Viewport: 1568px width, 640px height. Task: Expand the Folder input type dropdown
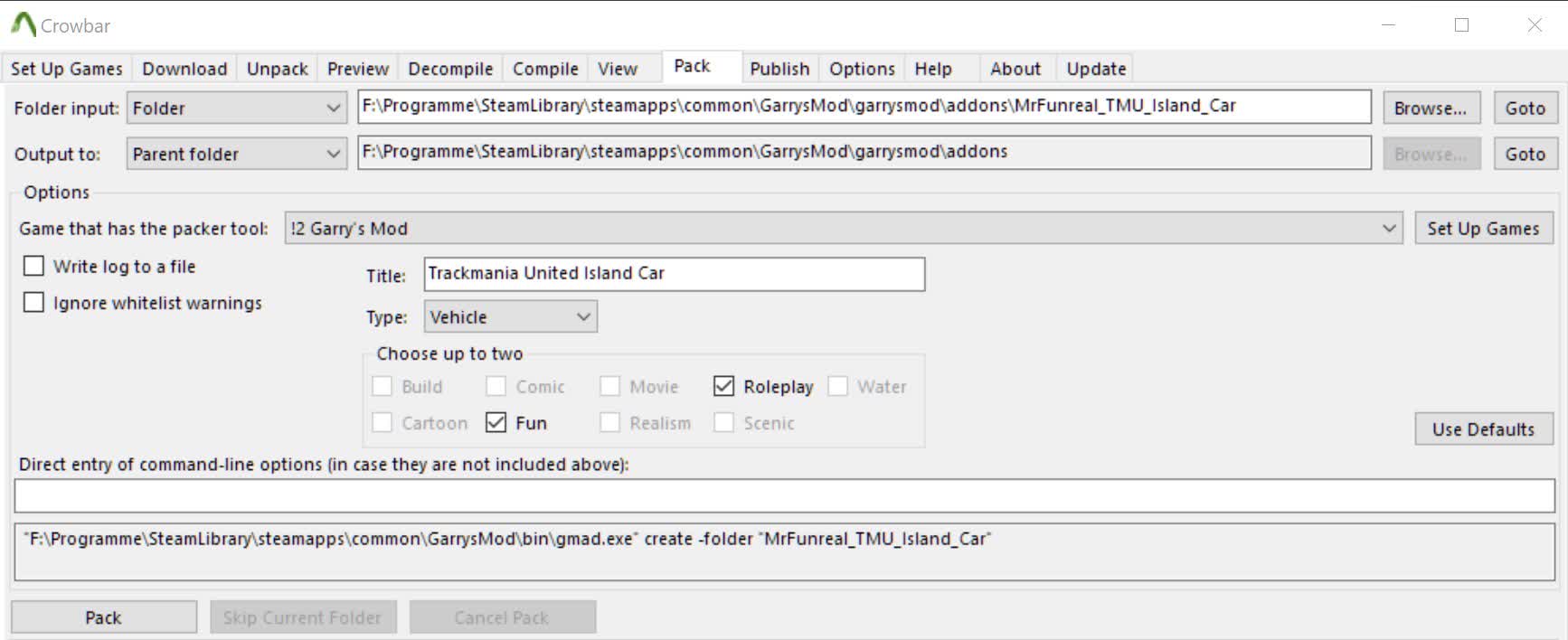tap(237, 108)
